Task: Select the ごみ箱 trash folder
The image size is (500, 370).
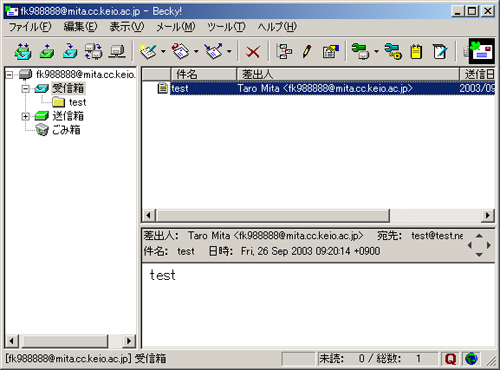Action: pyautogui.click(x=66, y=130)
